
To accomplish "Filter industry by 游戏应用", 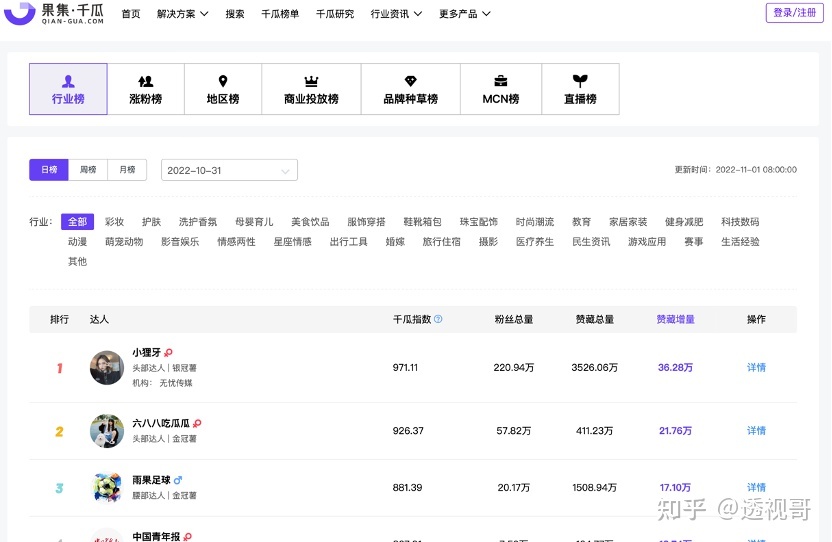I will 647,242.
